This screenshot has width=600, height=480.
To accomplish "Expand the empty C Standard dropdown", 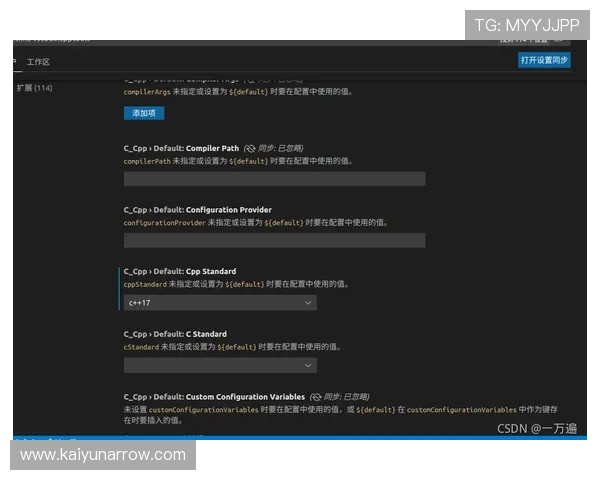I will (220, 365).
